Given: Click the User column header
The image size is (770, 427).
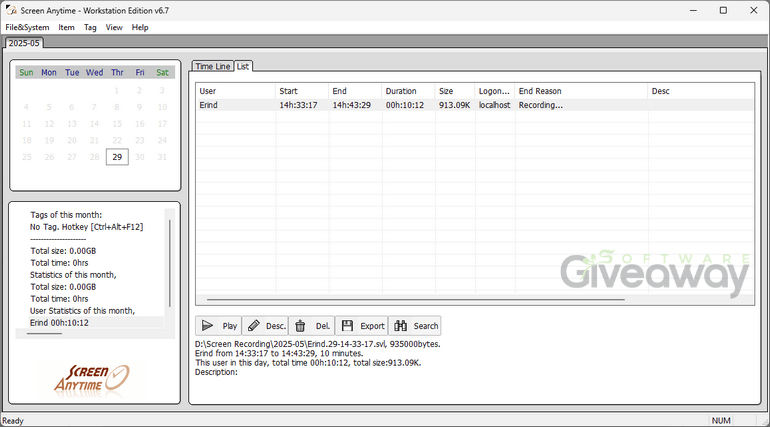Looking at the screenshot, I should click(x=236, y=91).
